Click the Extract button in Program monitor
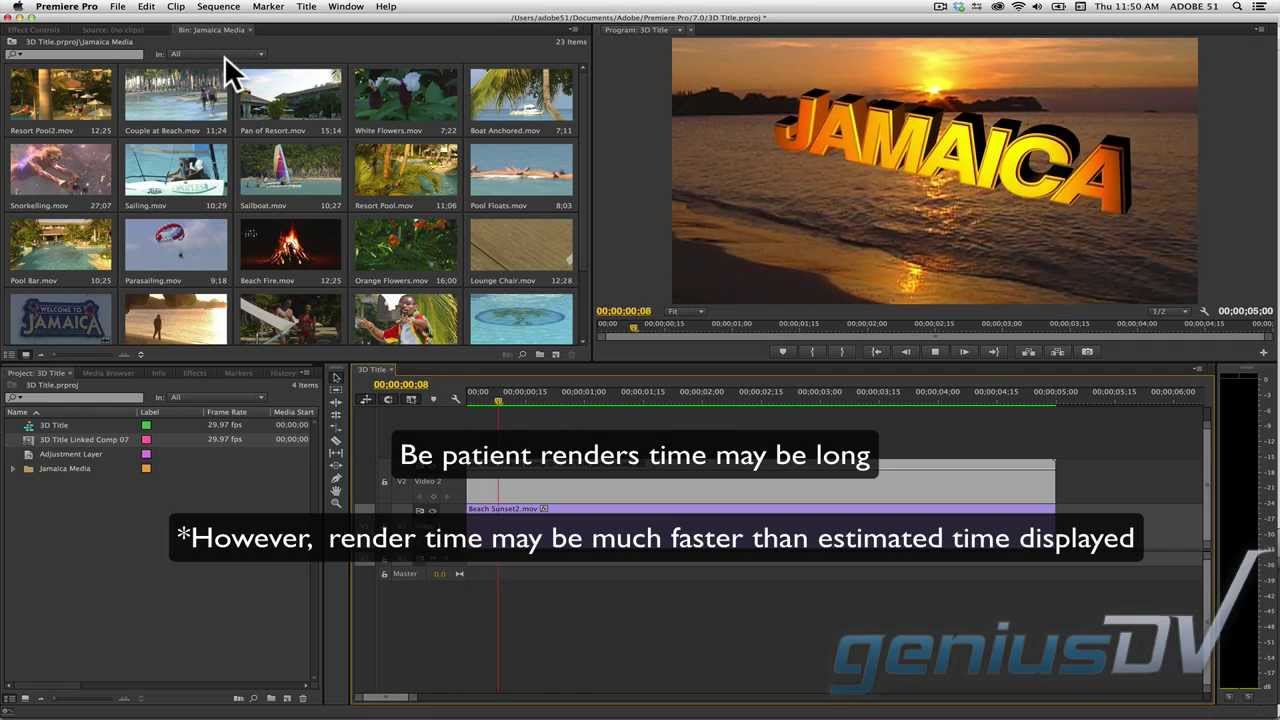 [1058, 352]
